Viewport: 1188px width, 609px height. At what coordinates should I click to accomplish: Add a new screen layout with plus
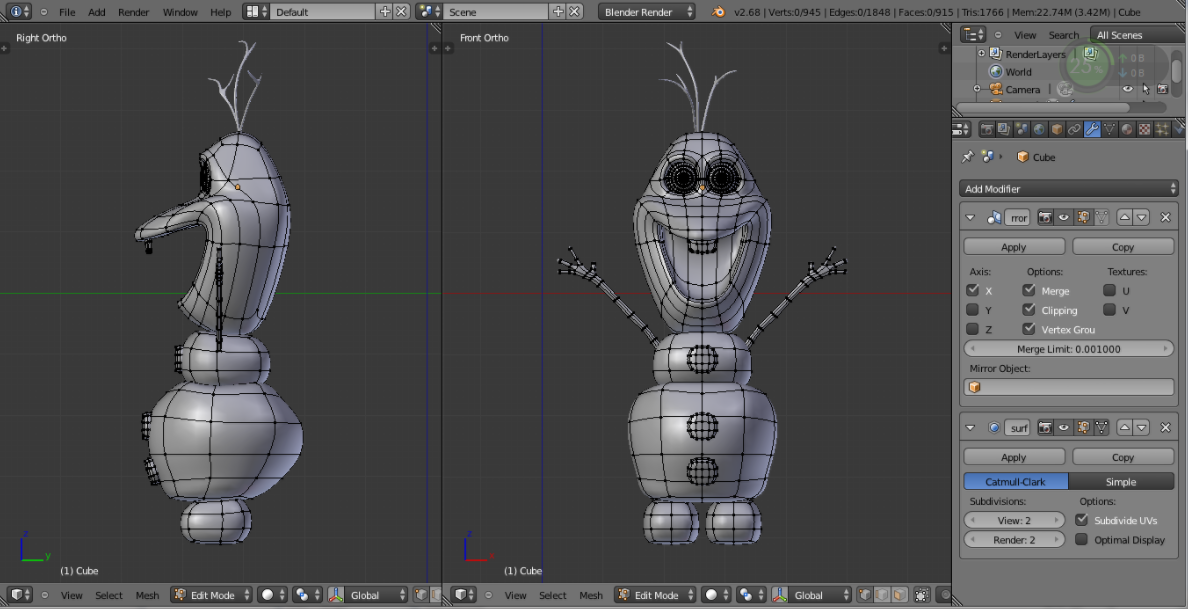[x=385, y=11]
